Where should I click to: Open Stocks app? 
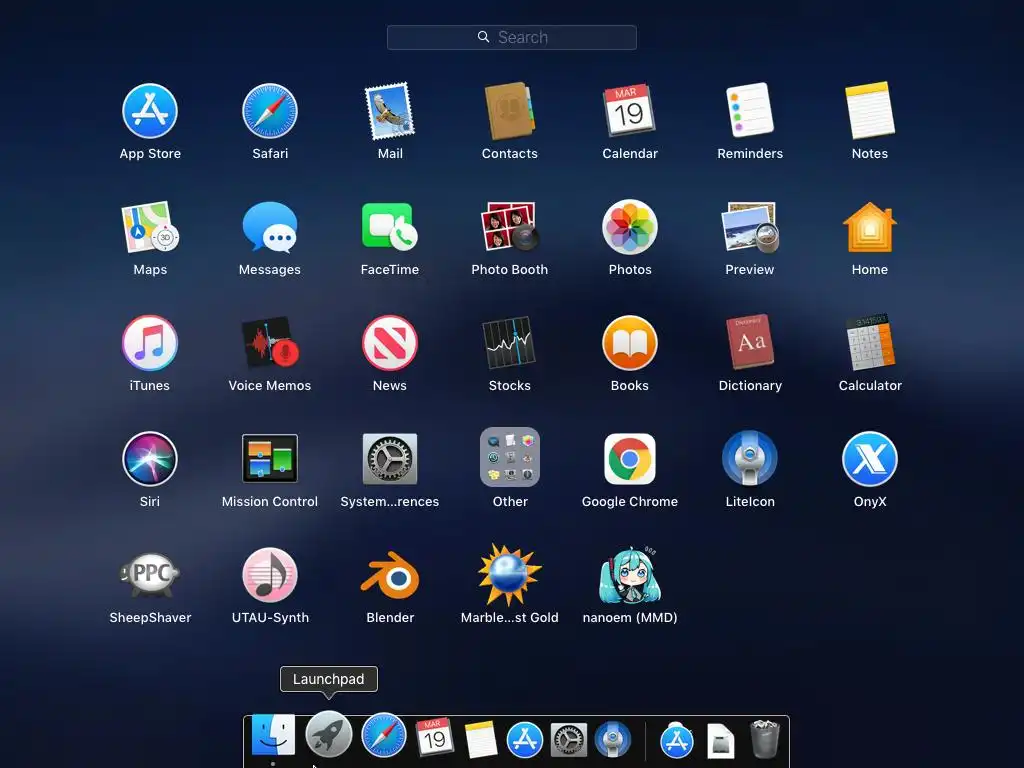coord(509,343)
